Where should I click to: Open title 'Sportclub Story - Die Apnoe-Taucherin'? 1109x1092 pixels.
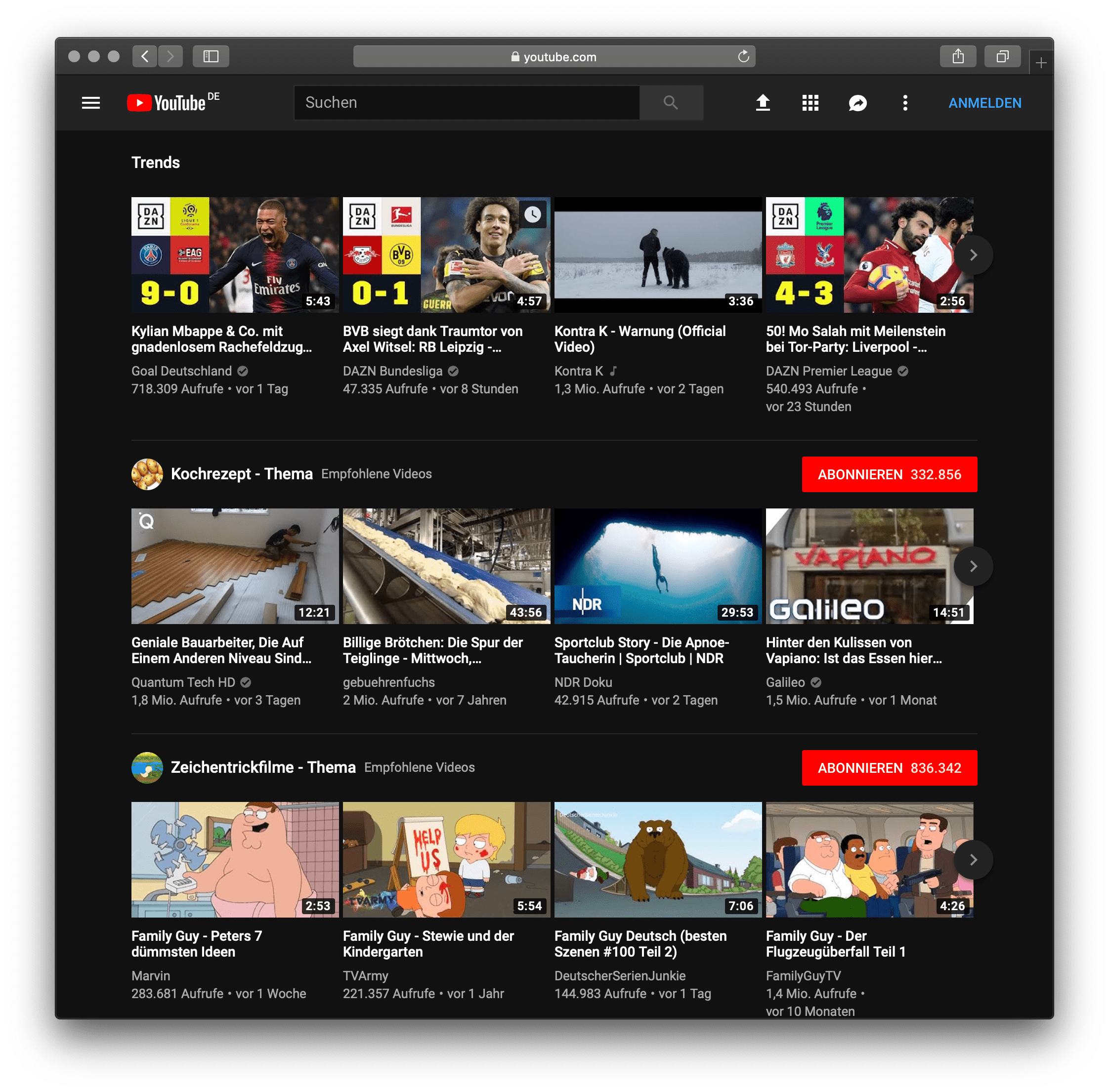coord(641,650)
